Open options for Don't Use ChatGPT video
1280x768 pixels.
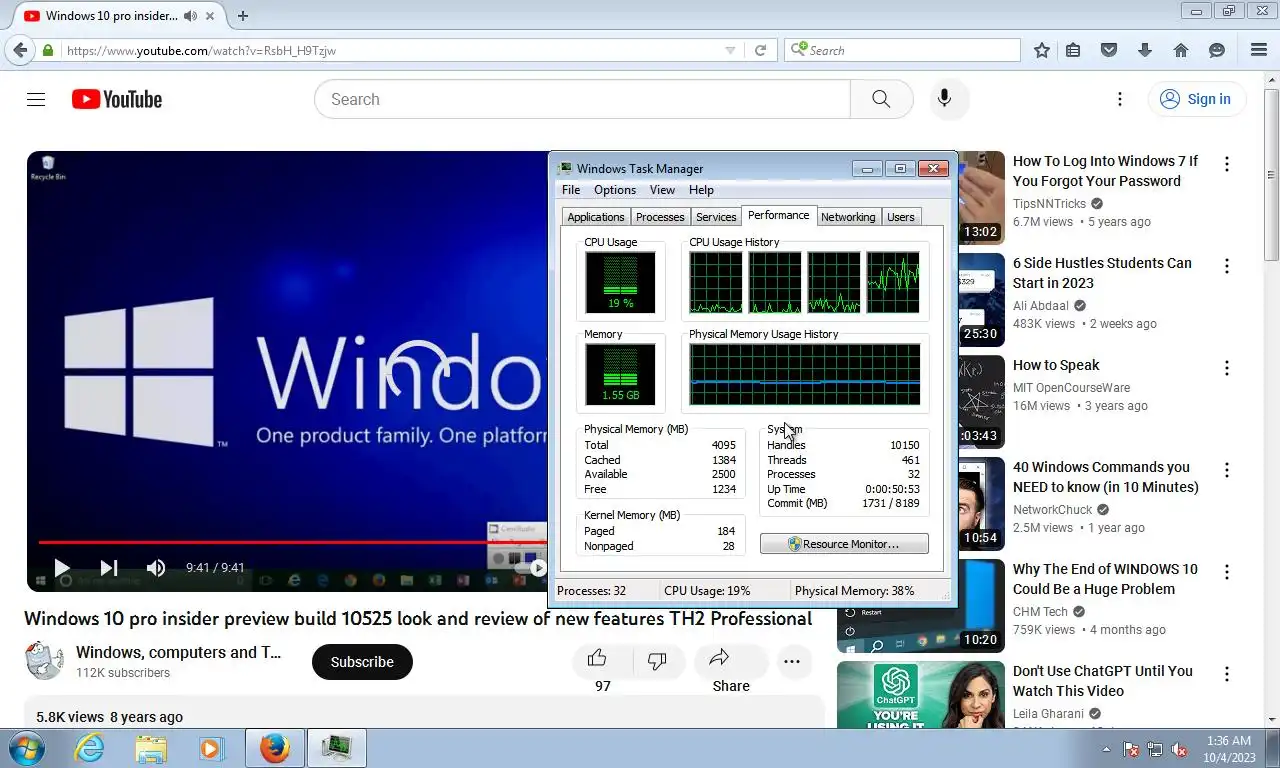coord(1227,674)
